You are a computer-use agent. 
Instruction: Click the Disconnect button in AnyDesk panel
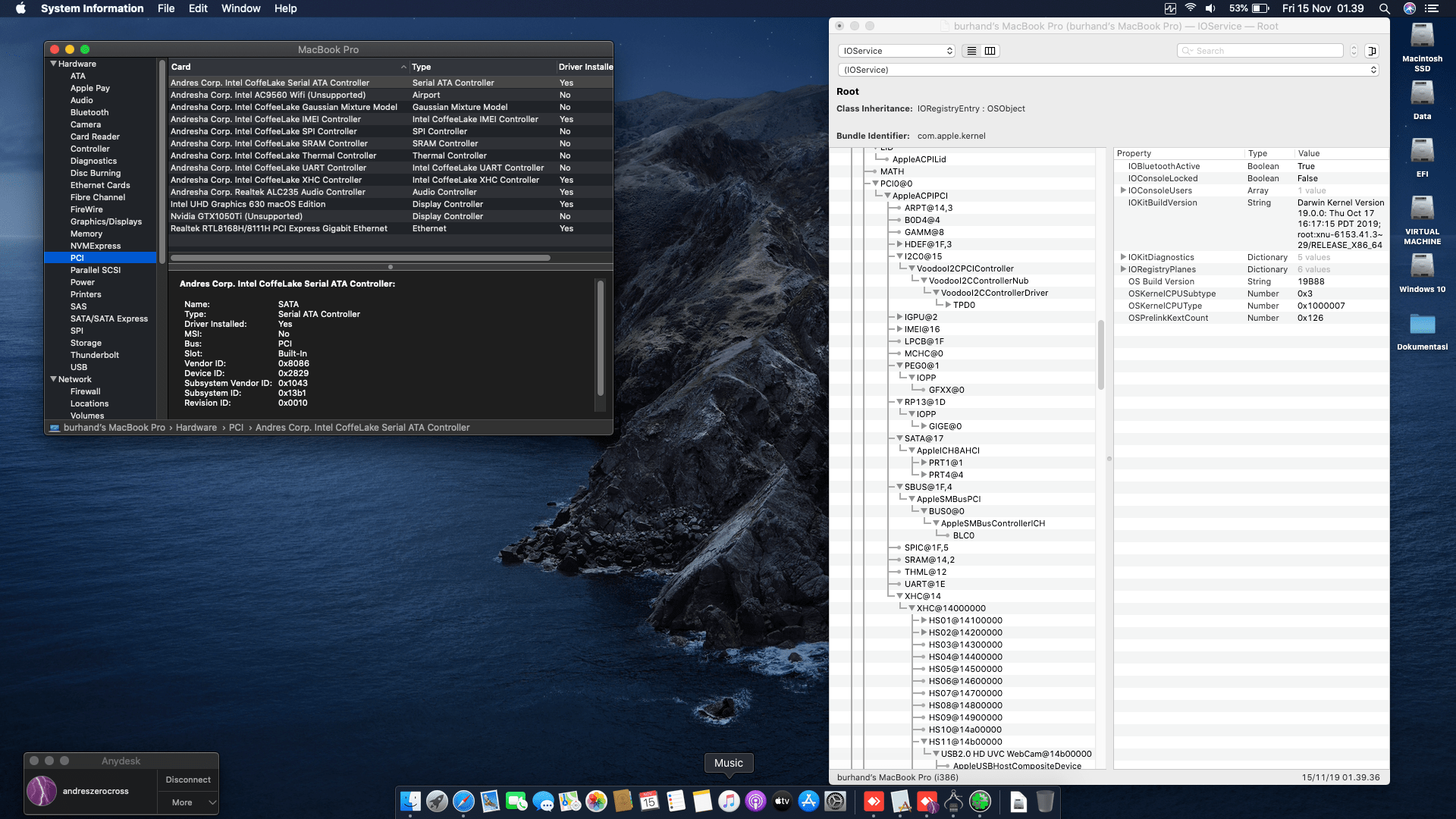(187, 779)
